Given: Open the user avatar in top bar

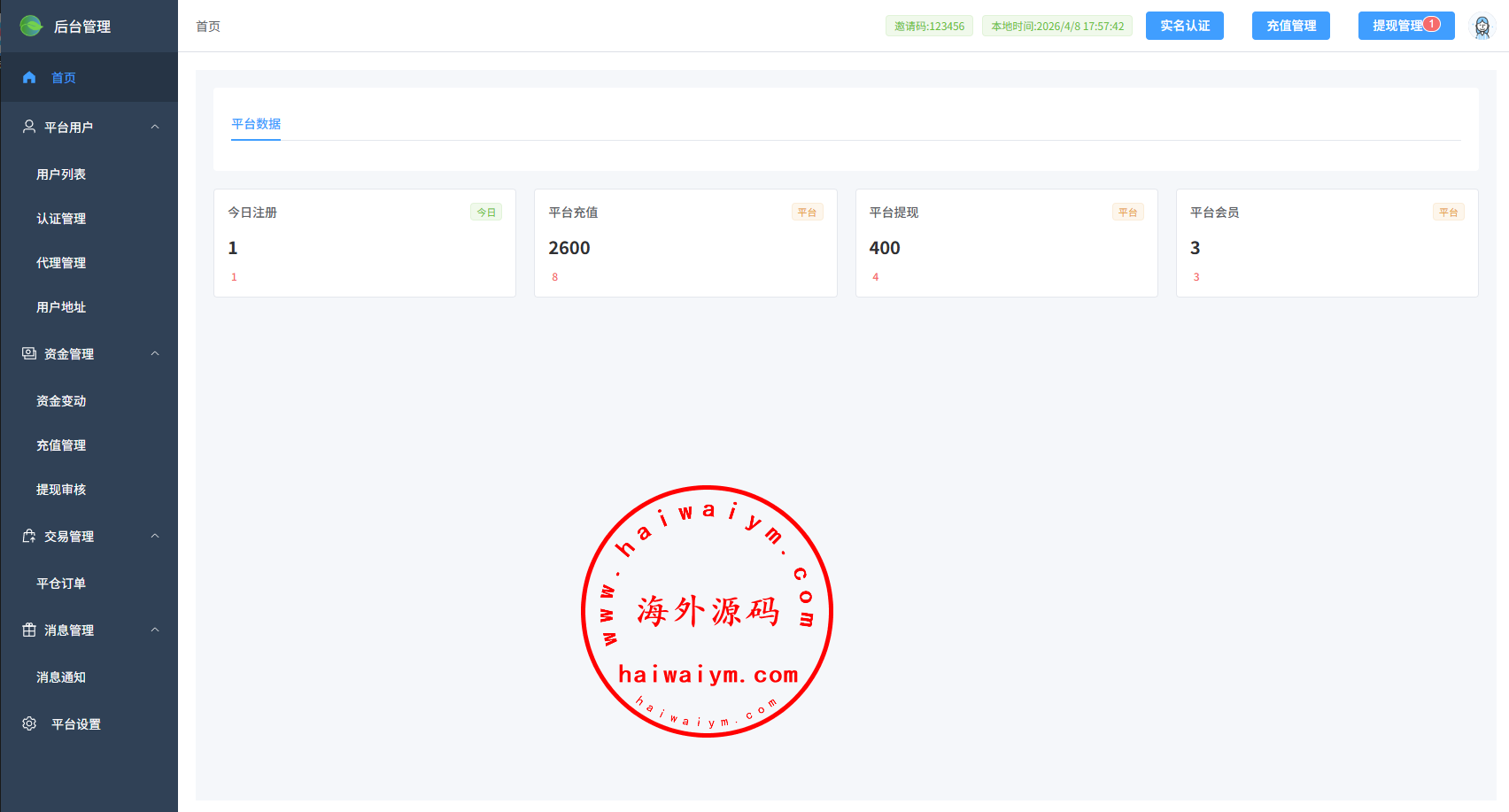Looking at the screenshot, I should point(1482,27).
